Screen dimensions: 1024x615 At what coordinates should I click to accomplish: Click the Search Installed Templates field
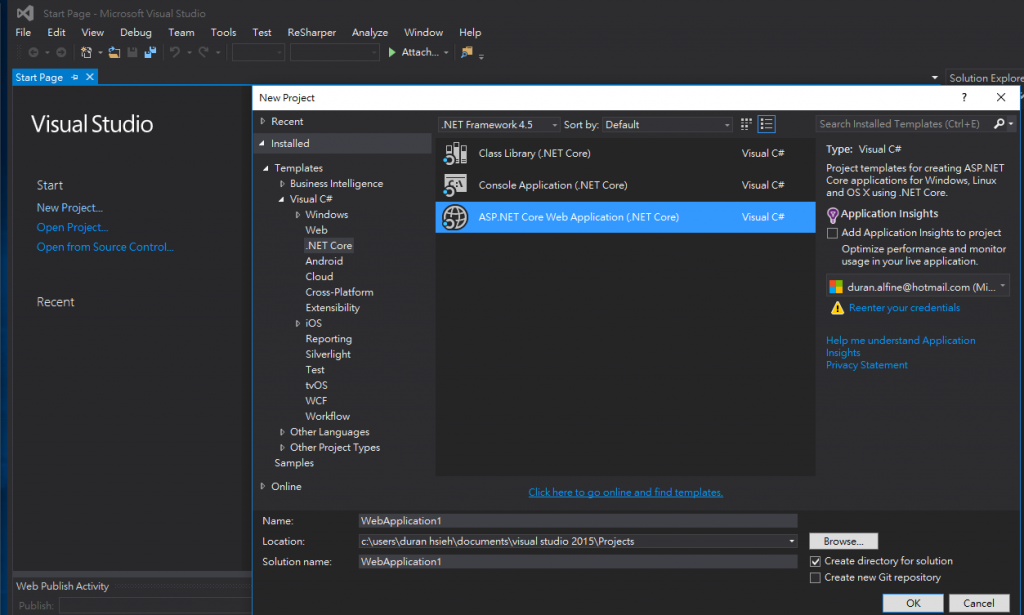tap(903, 124)
